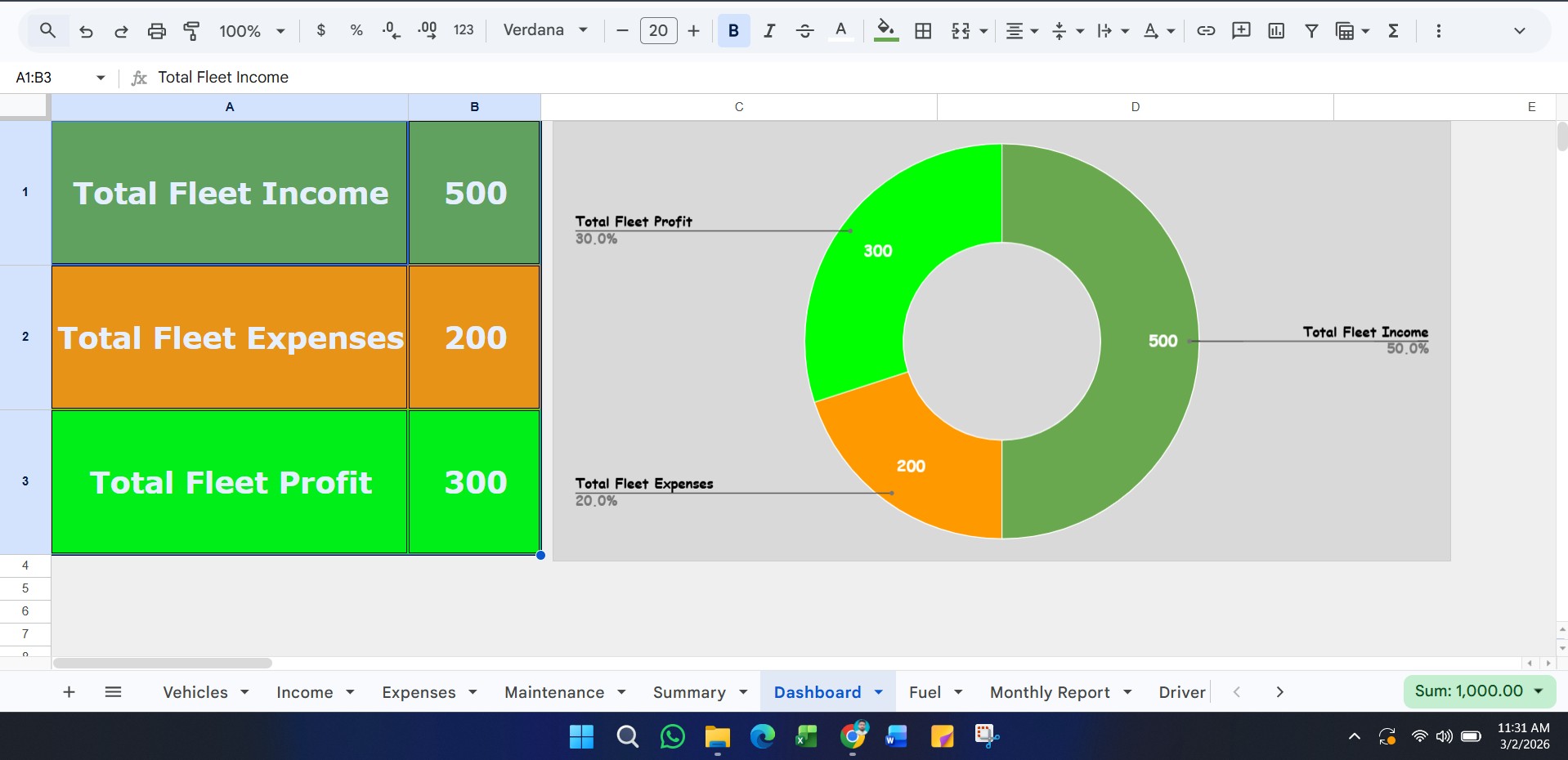Click the insert link icon
The width and height of the screenshot is (1568, 760).
pos(1205,31)
